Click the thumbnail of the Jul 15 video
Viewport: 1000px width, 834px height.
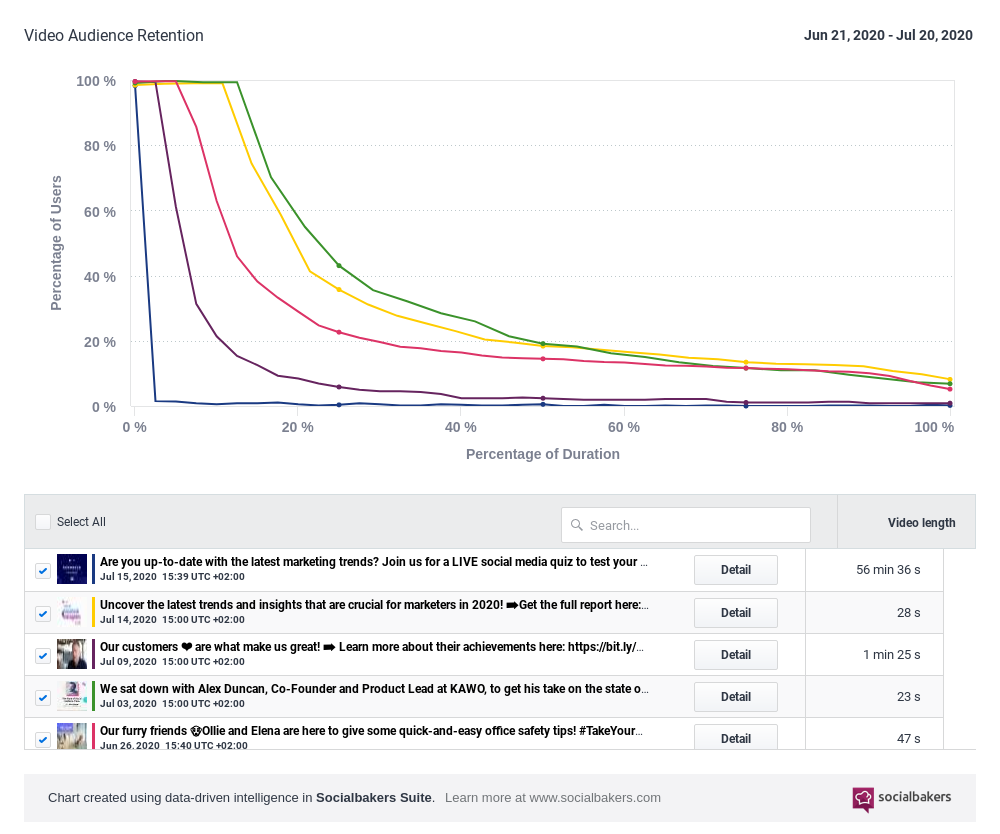[72, 570]
